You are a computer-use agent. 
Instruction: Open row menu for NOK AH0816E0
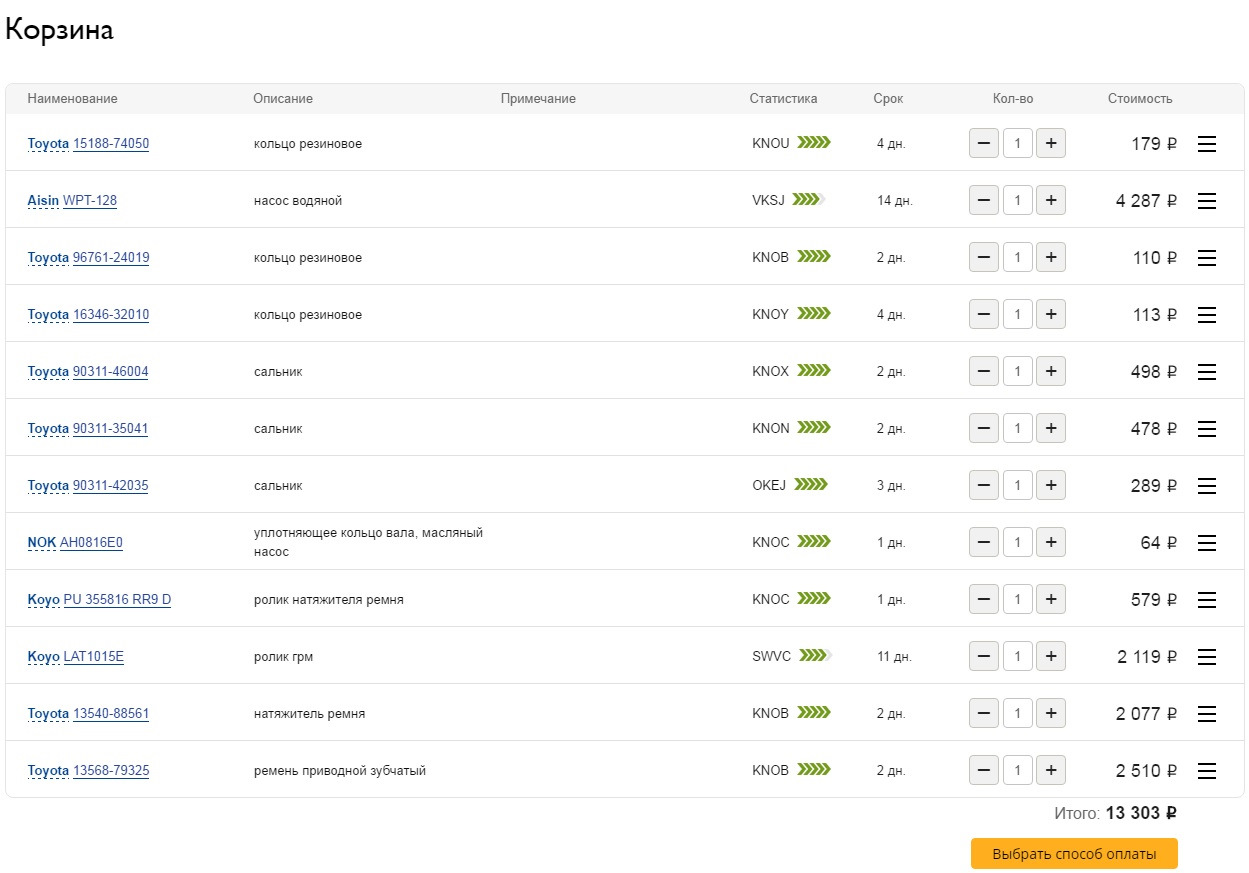click(x=1207, y=543)
